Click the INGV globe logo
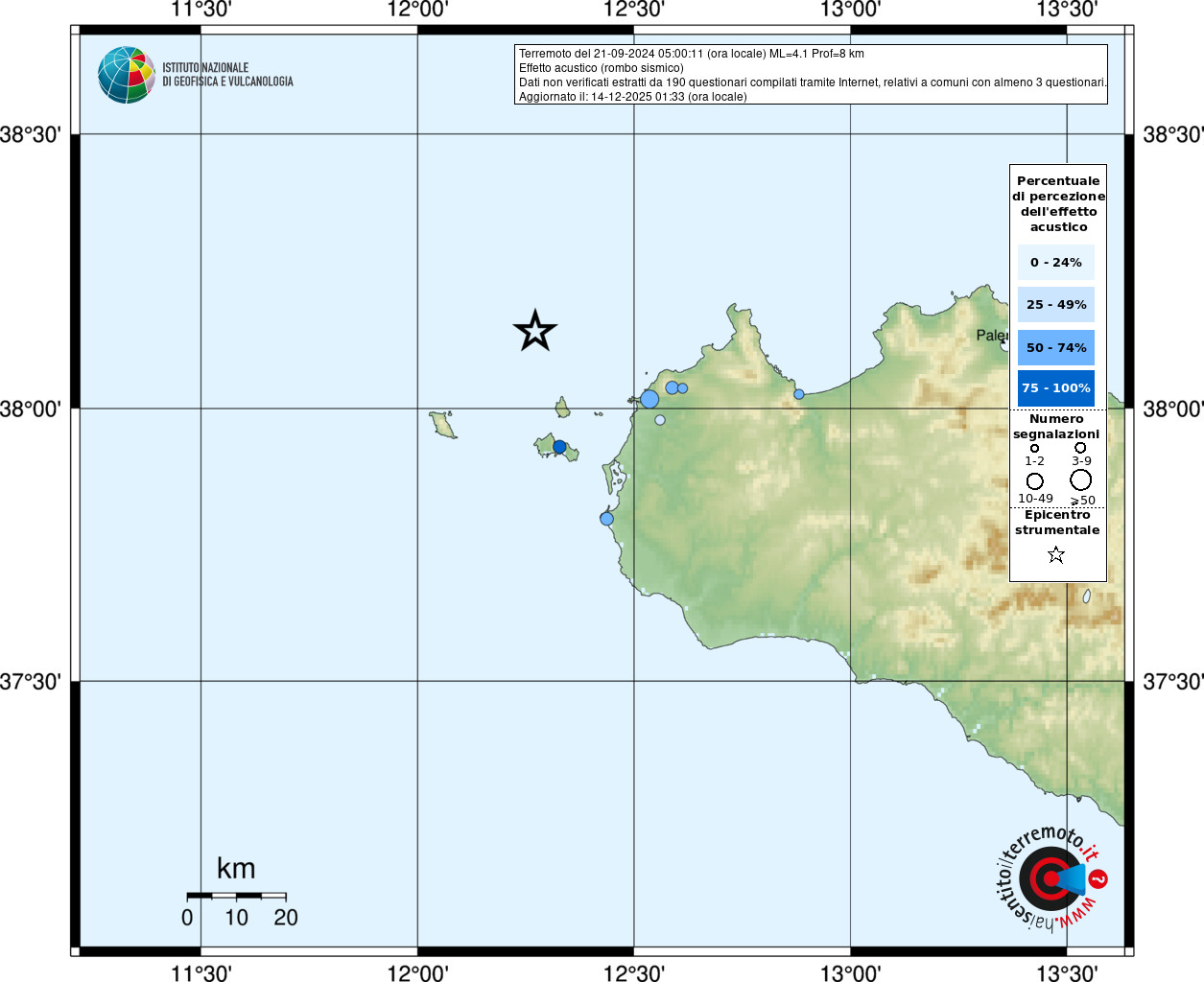1204x982 pixels. tap(126, 75)
